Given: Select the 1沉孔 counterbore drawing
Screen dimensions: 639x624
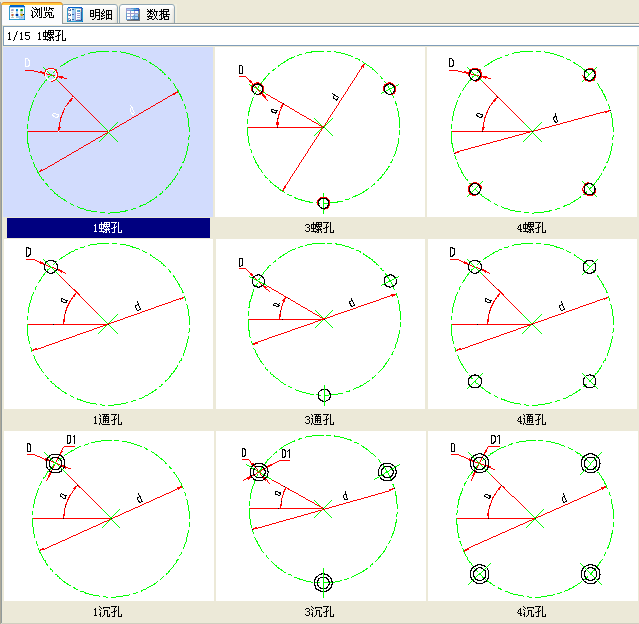Looking at the screenshot, I should [x=108, y=516].
